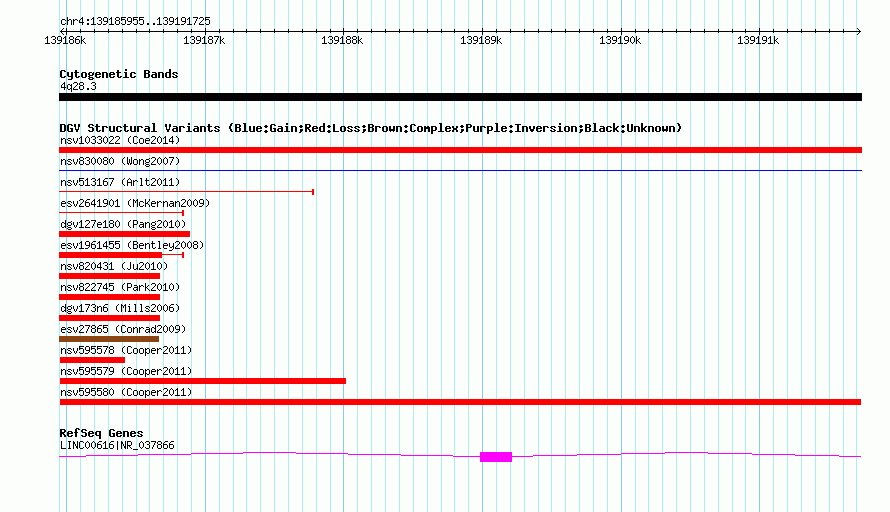
Task: Click the RefSeq Genes track title
Action: 101,433
